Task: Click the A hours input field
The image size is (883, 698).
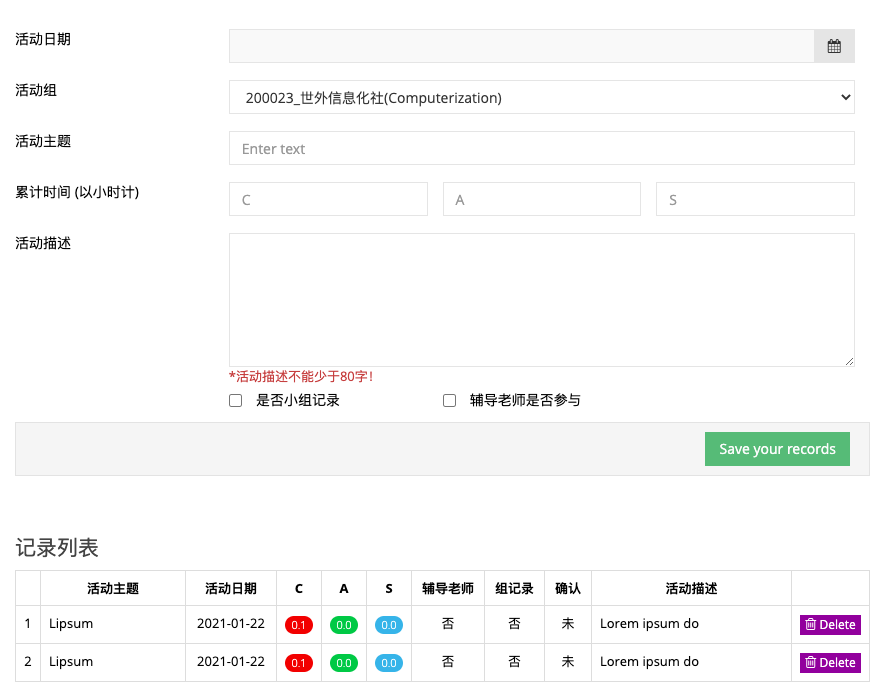Action: [x=541, y=200]
